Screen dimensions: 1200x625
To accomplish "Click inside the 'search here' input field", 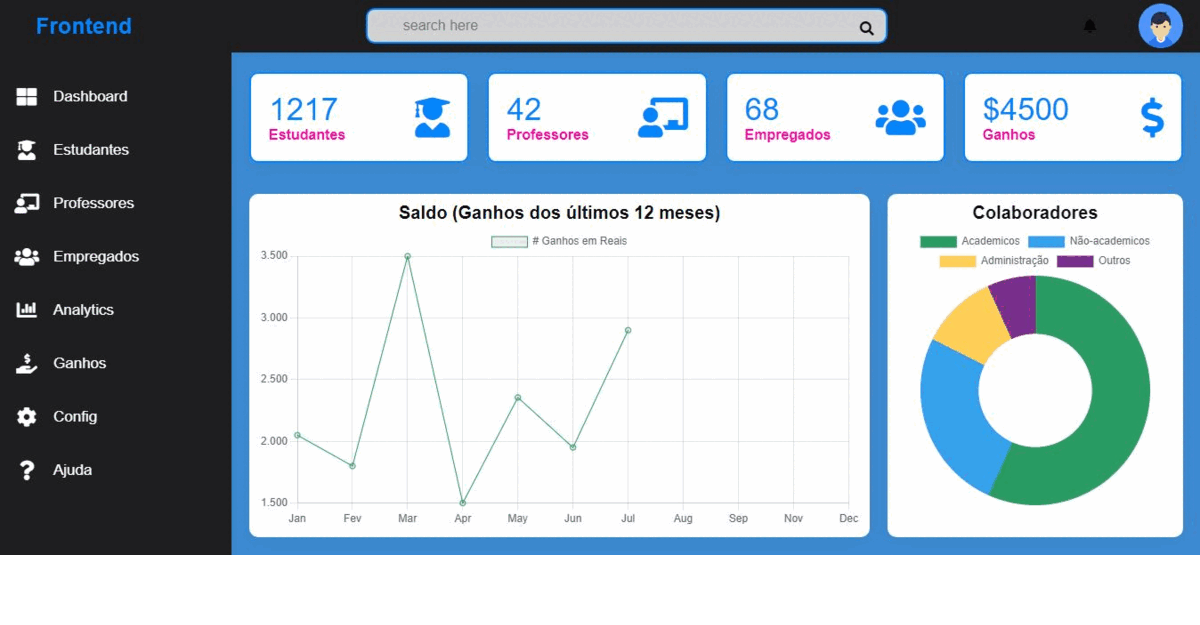I will coord(600,26).
